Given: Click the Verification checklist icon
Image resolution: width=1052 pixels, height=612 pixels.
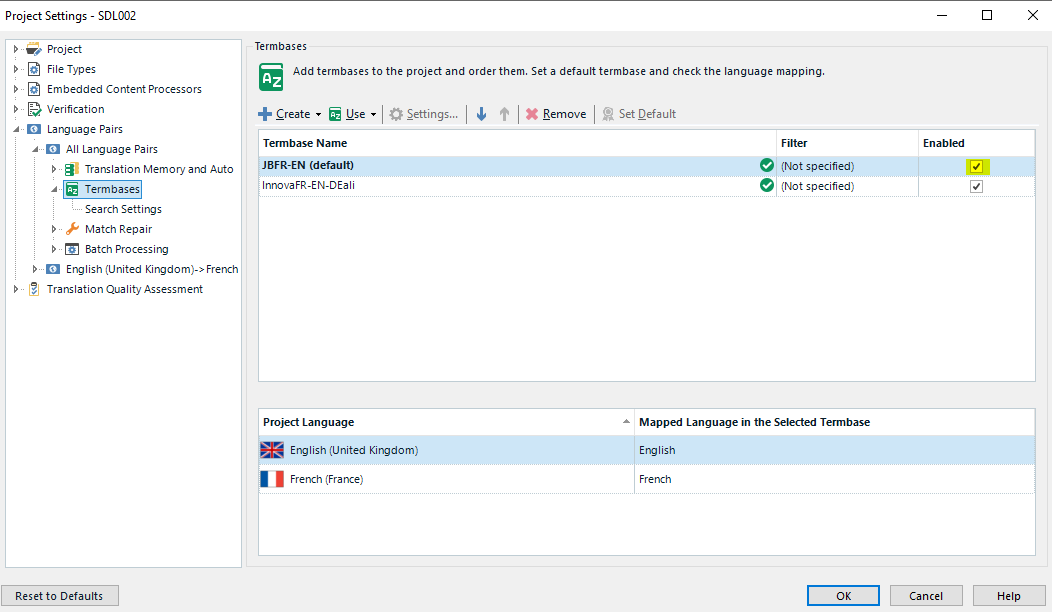Looking at the screenshot, I should point(34,109).
